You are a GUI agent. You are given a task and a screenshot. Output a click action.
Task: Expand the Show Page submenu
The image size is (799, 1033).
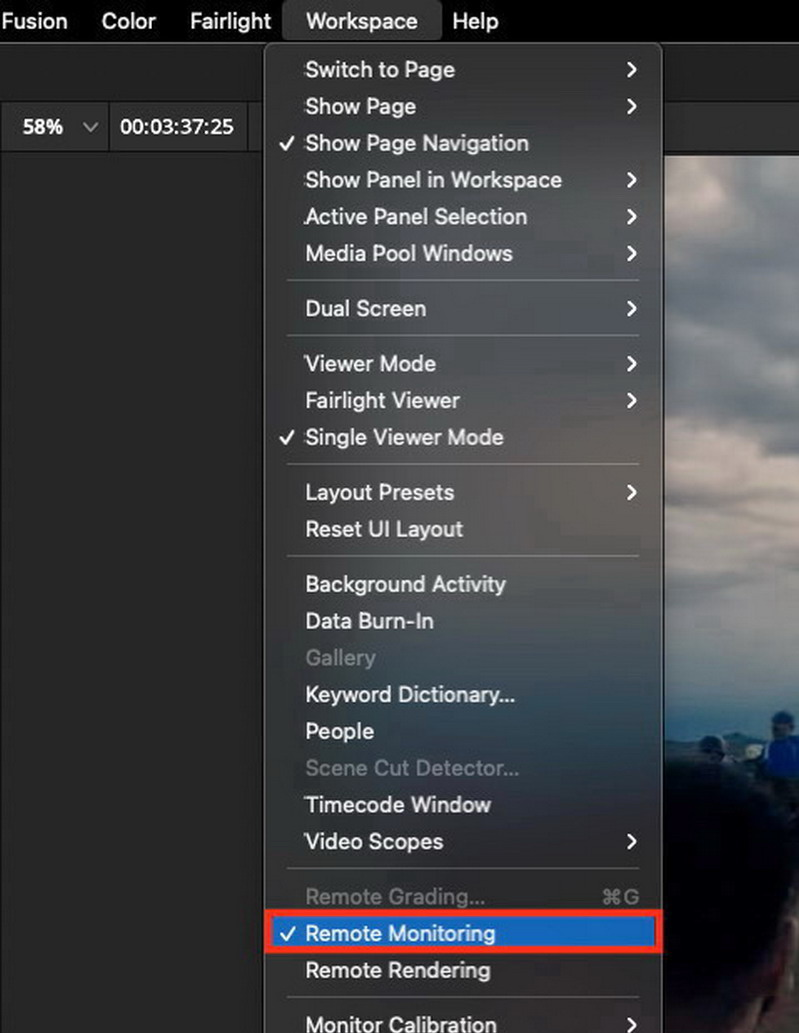pos(463,106)
